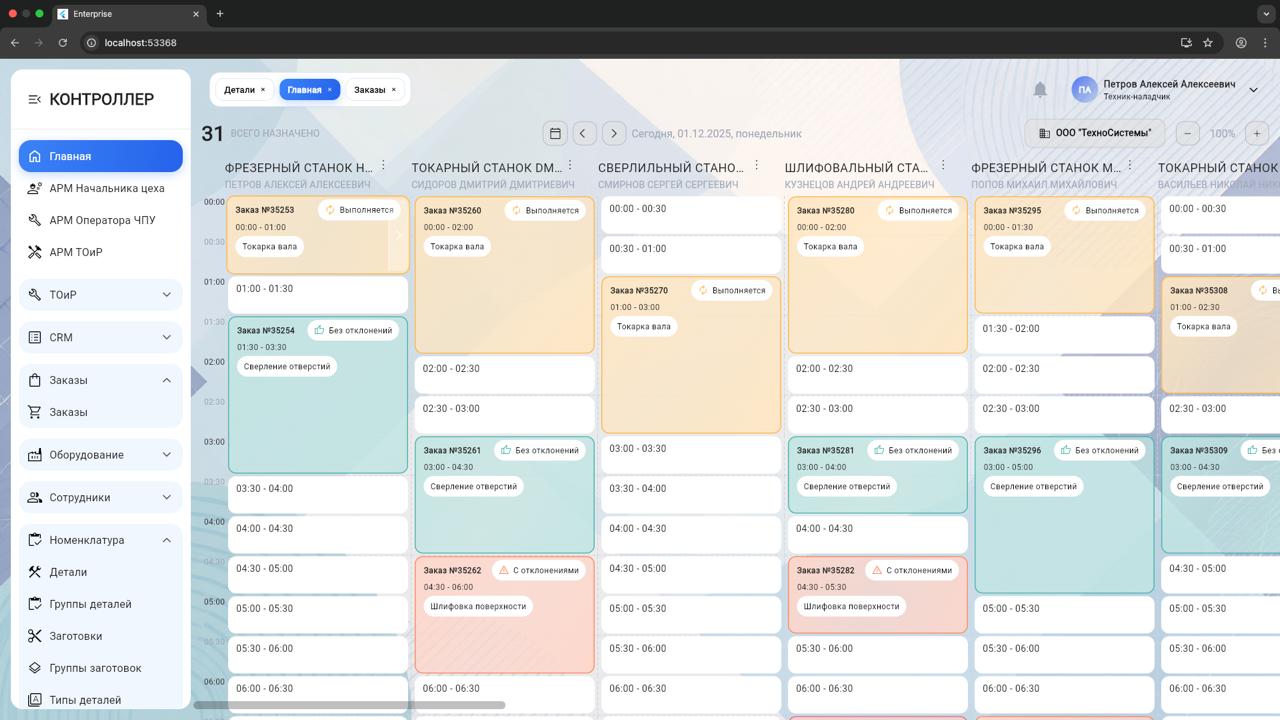Expand the Оборудование sidebar section
This screenshot has height=720, width=1280.
tap(100, 455)
